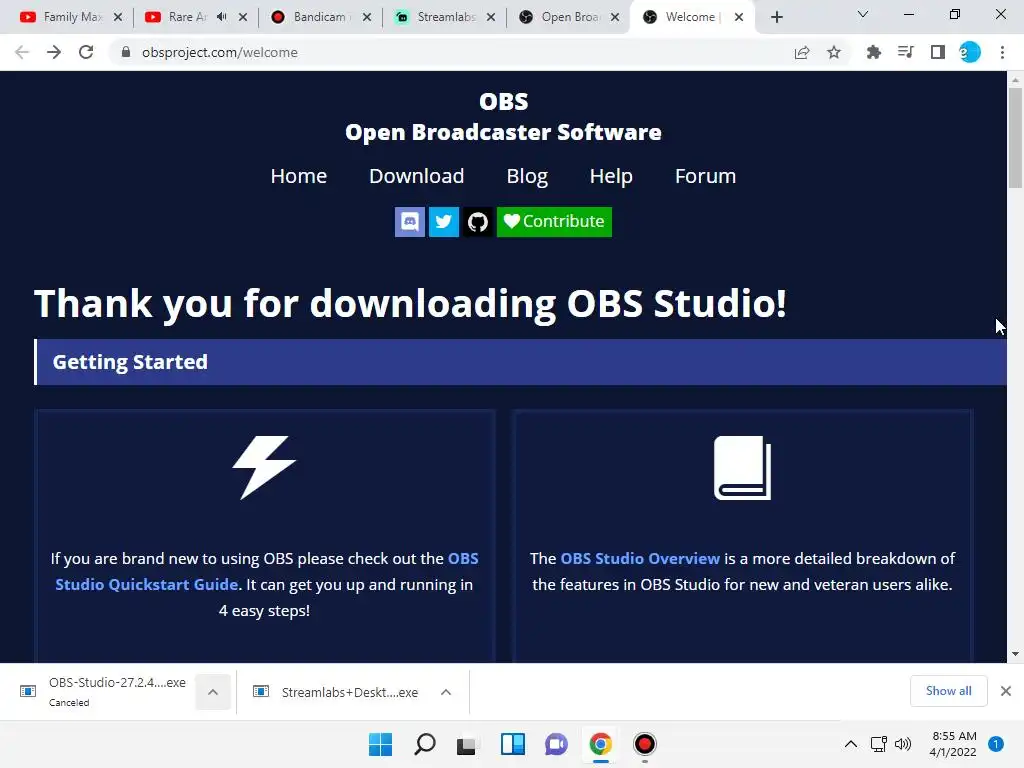The width and height of the screenshot is (1024, 768).
Task: Open the volume tray icon
Action: click(x=903, y=744)
